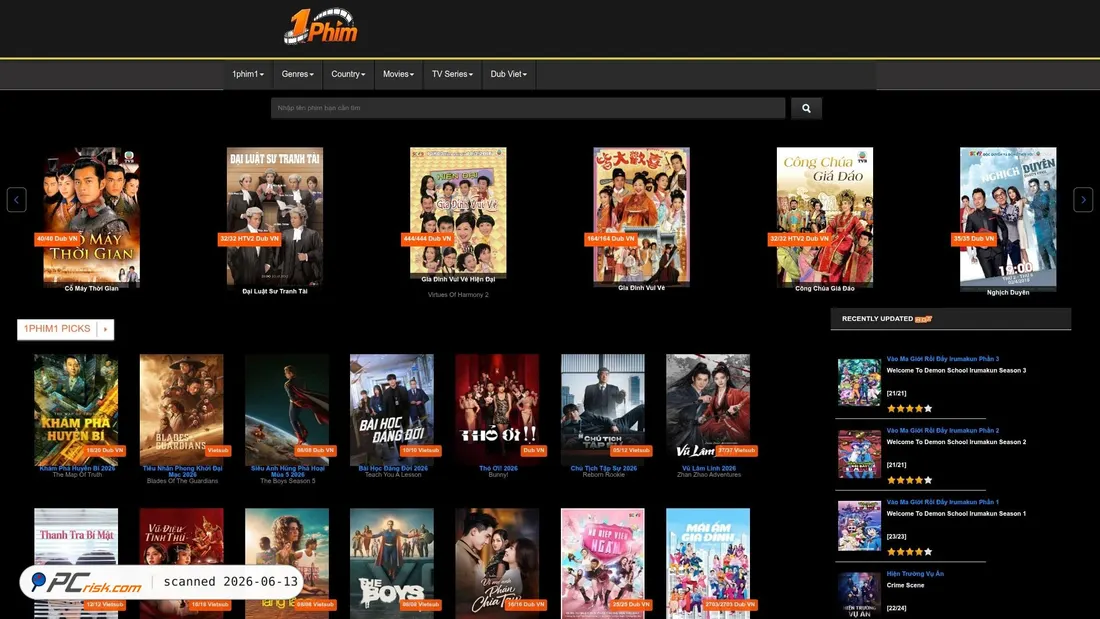Image resolution: width=1100 pixels, height=619 pixels.
Task: Click Khám Phá Huyền Bí 2026 title
Action: [77, 468]
